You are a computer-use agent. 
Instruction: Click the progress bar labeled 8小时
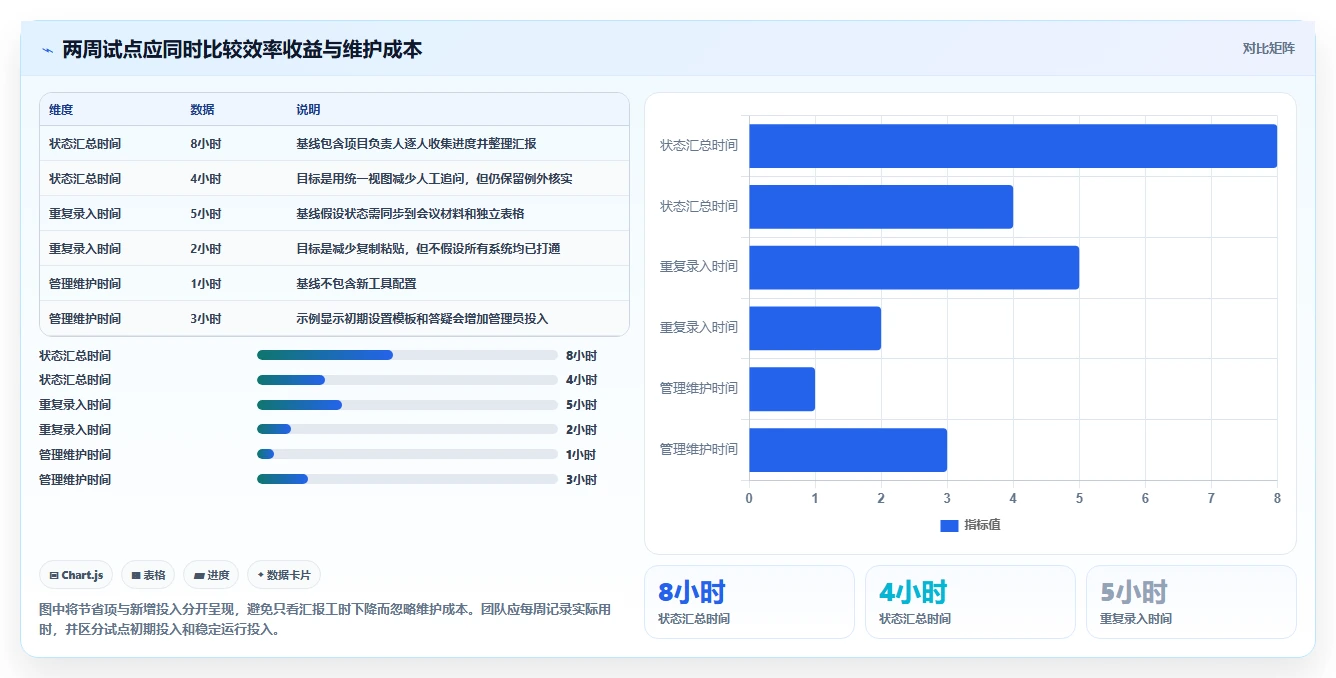point(407,355)
